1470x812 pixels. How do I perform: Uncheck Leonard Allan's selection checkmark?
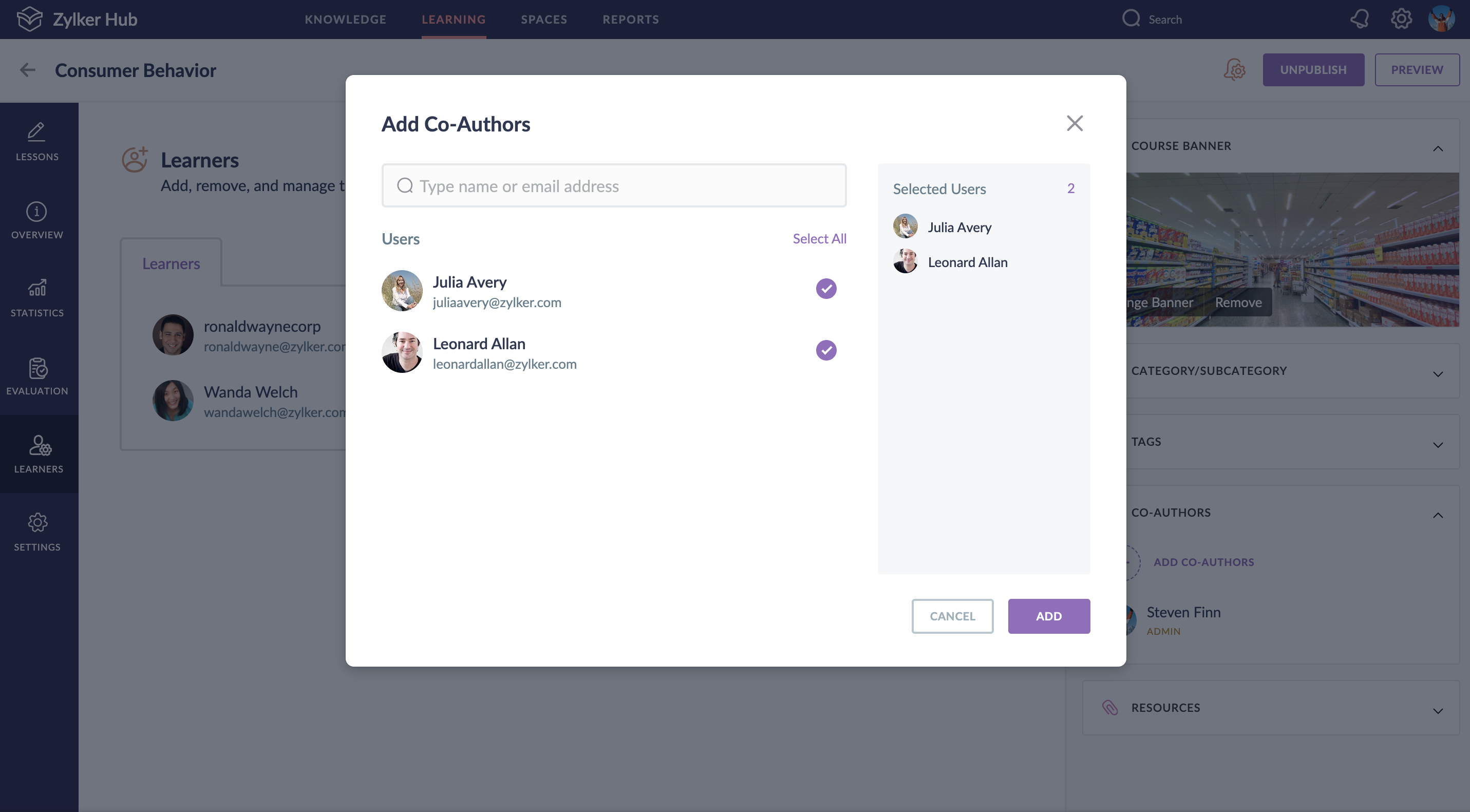[826, 350]
